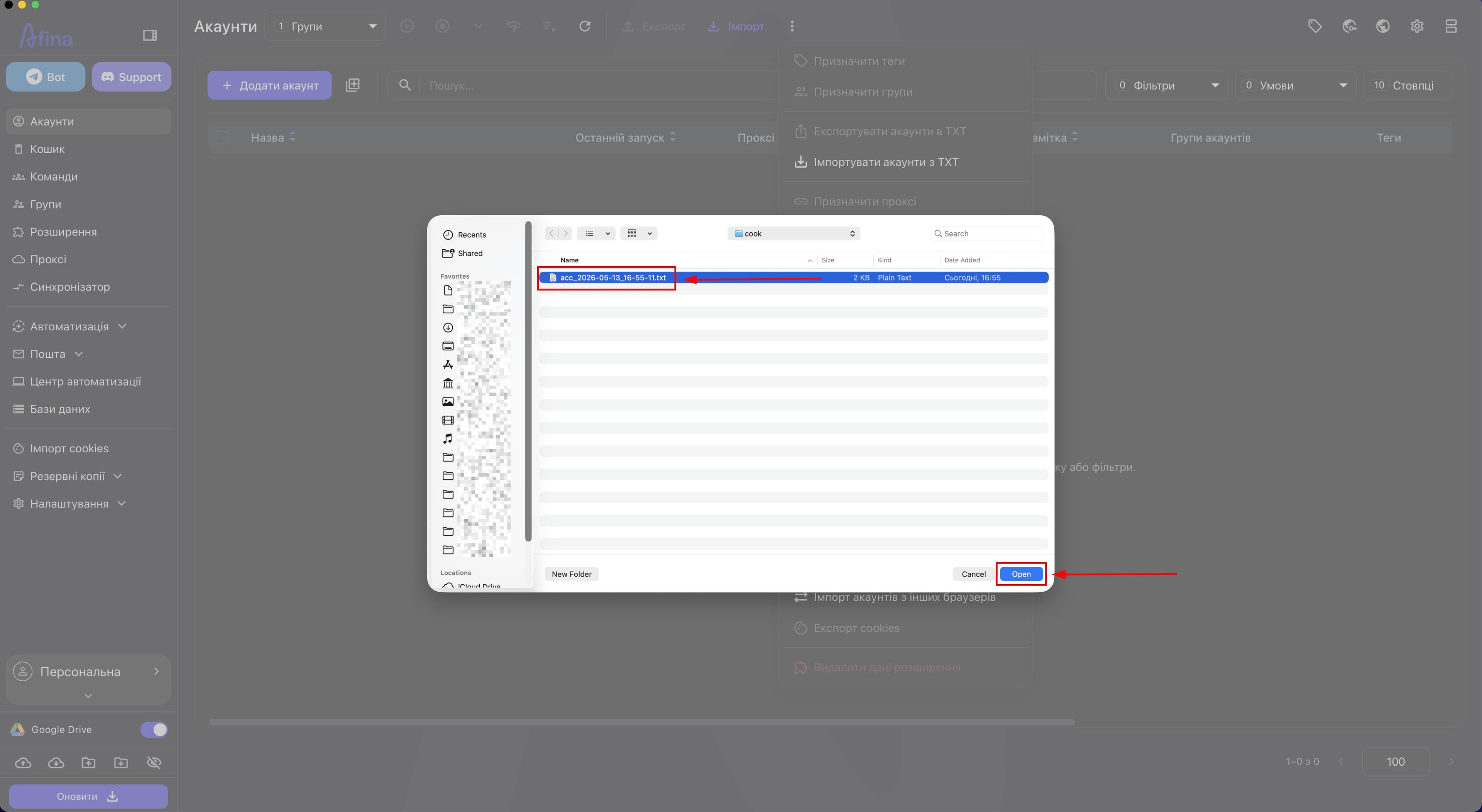This screenshot has height=812, width=1482.
Task: Open the cook folder path dropdown
Action: pos(793,233)
